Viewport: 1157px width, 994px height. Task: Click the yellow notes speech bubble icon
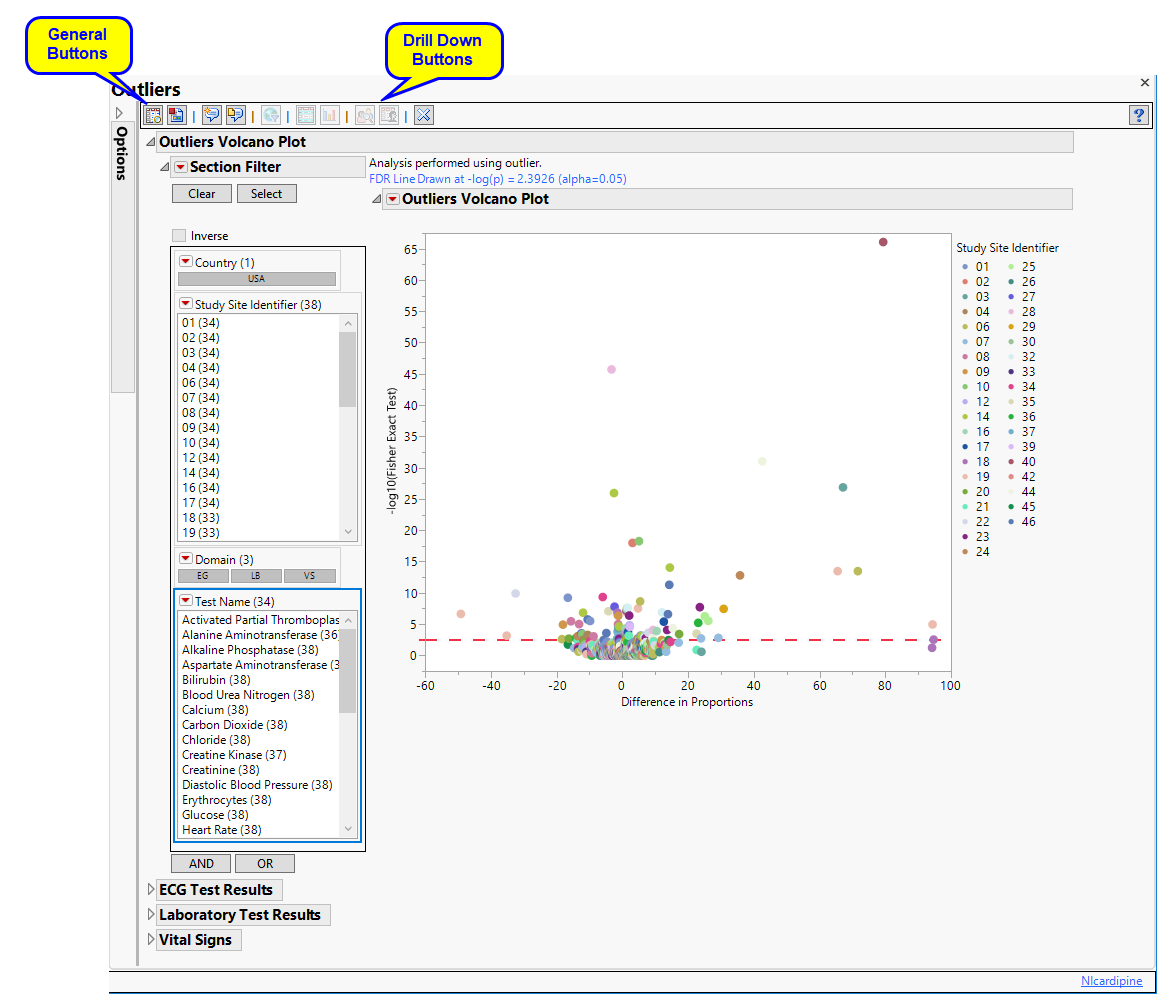236,115
